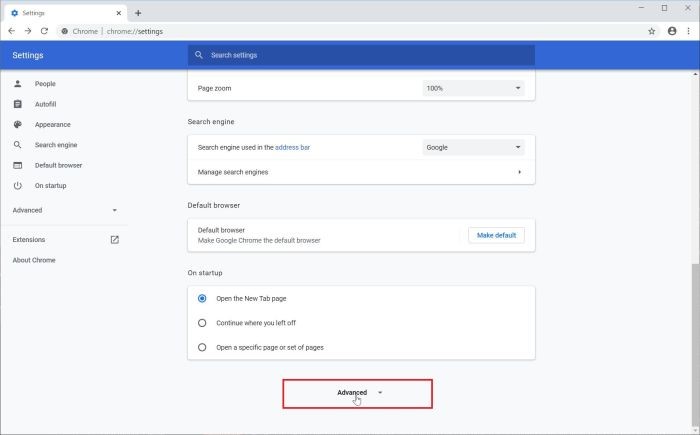The height and width of the screenshot is (435, 700).
Task: Expand Advanced section in the sidebar
Action: [65, 210]
